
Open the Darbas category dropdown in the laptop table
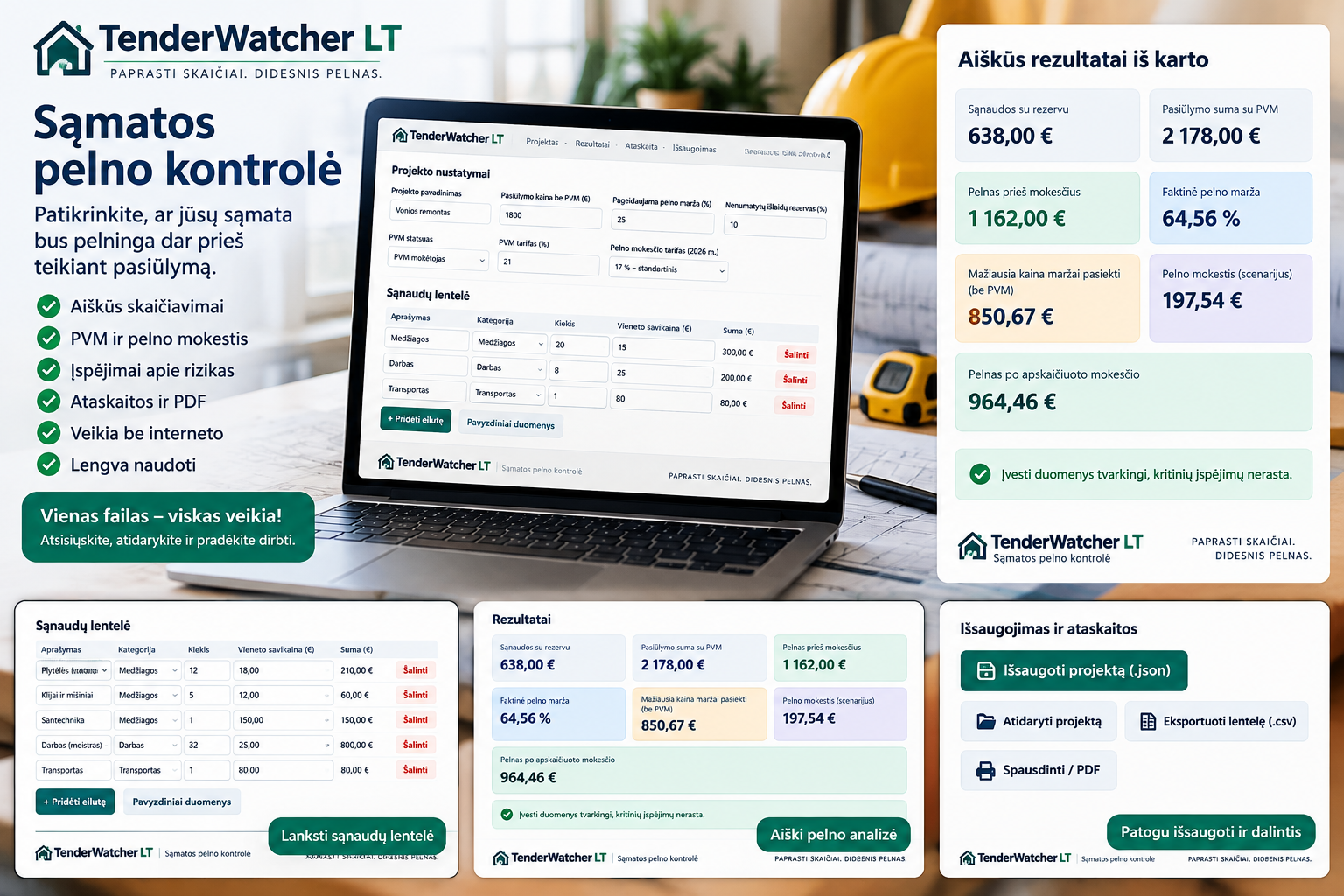(508, 367)
